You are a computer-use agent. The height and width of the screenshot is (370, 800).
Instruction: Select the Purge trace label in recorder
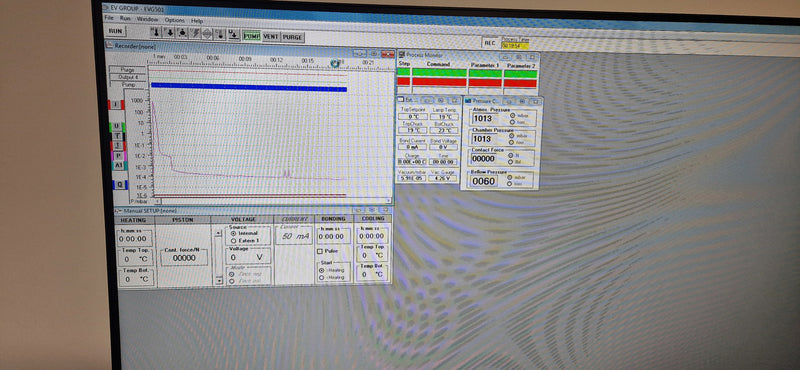(x=128, y=69)
